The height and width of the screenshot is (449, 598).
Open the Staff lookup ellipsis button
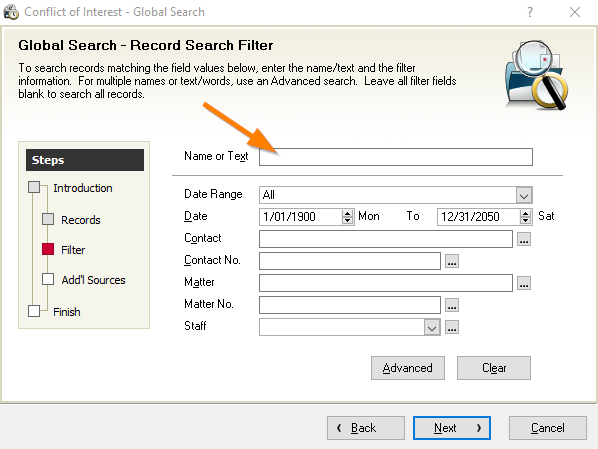[452, 328]
